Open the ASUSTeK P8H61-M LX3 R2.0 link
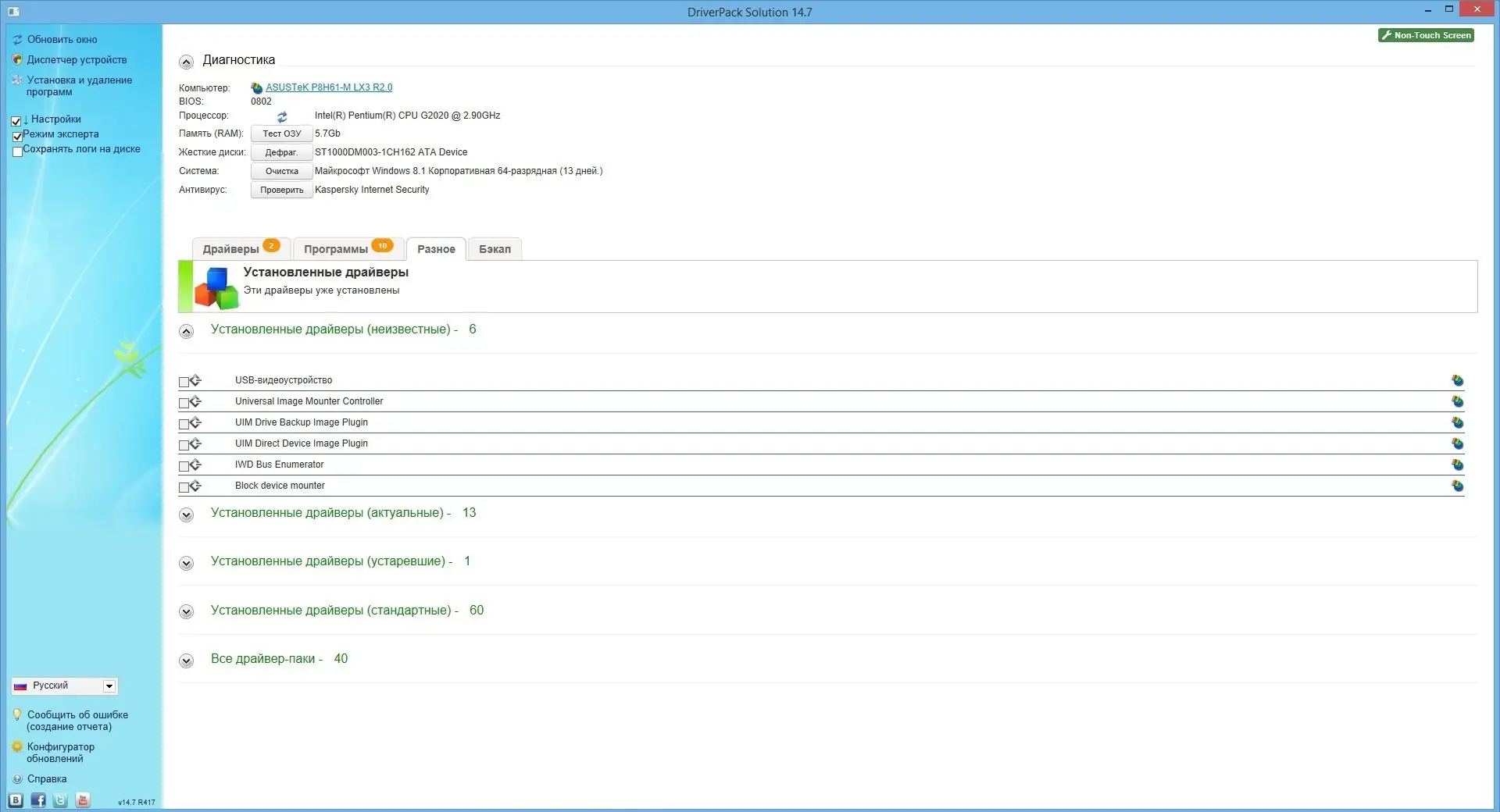 (329, 87)
